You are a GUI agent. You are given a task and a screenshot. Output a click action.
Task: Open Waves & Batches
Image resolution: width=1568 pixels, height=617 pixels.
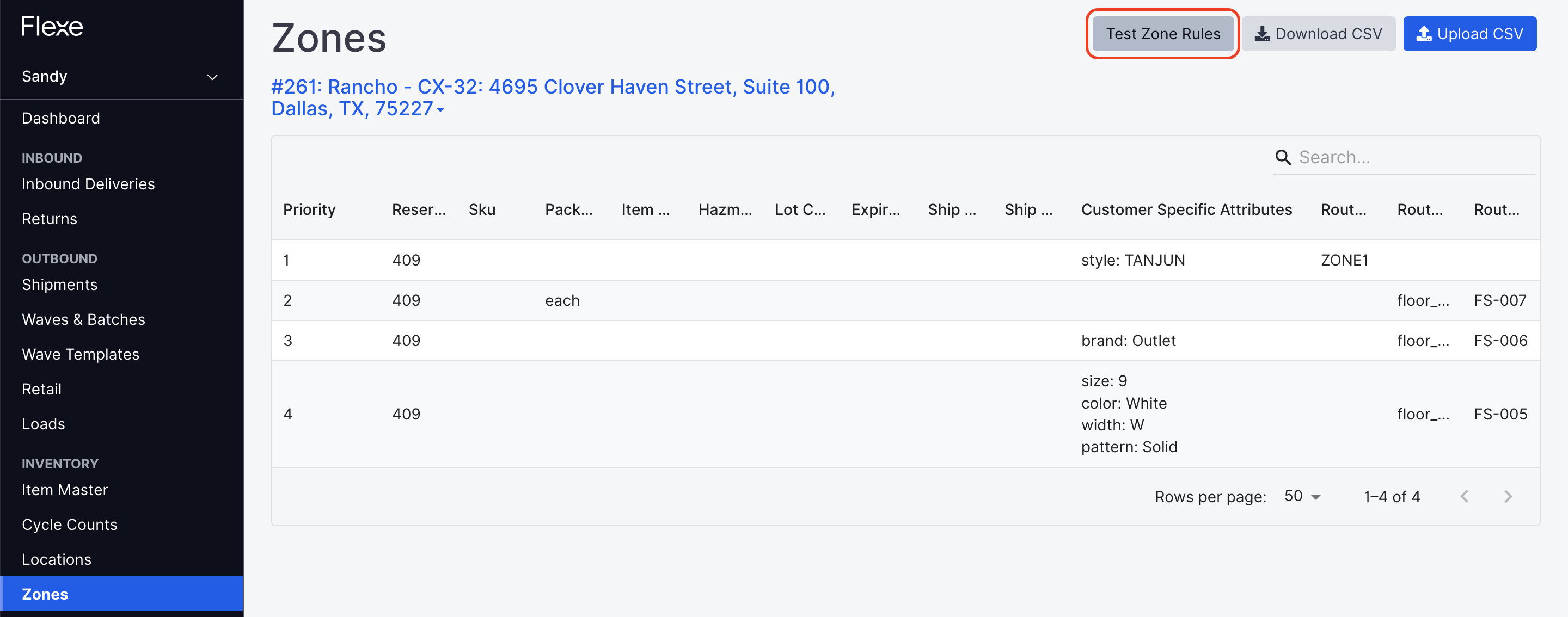click(x=83, y=319)
